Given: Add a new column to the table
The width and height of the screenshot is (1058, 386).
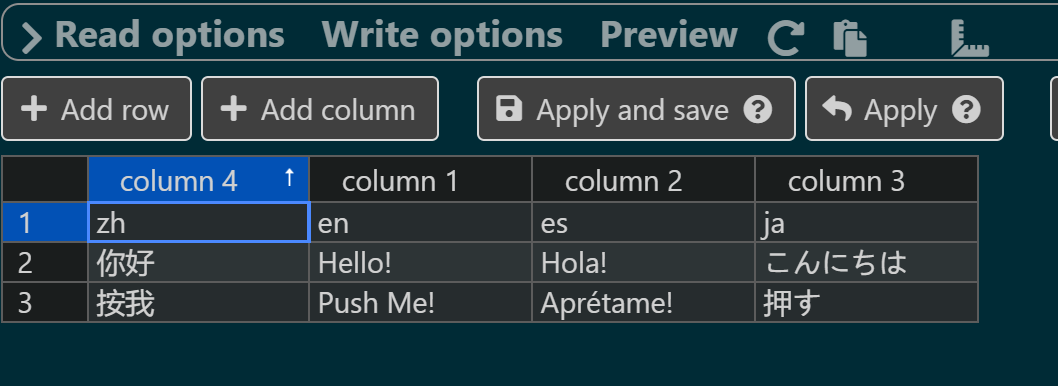Looking at the screenshot, I should tap(320, 109).
